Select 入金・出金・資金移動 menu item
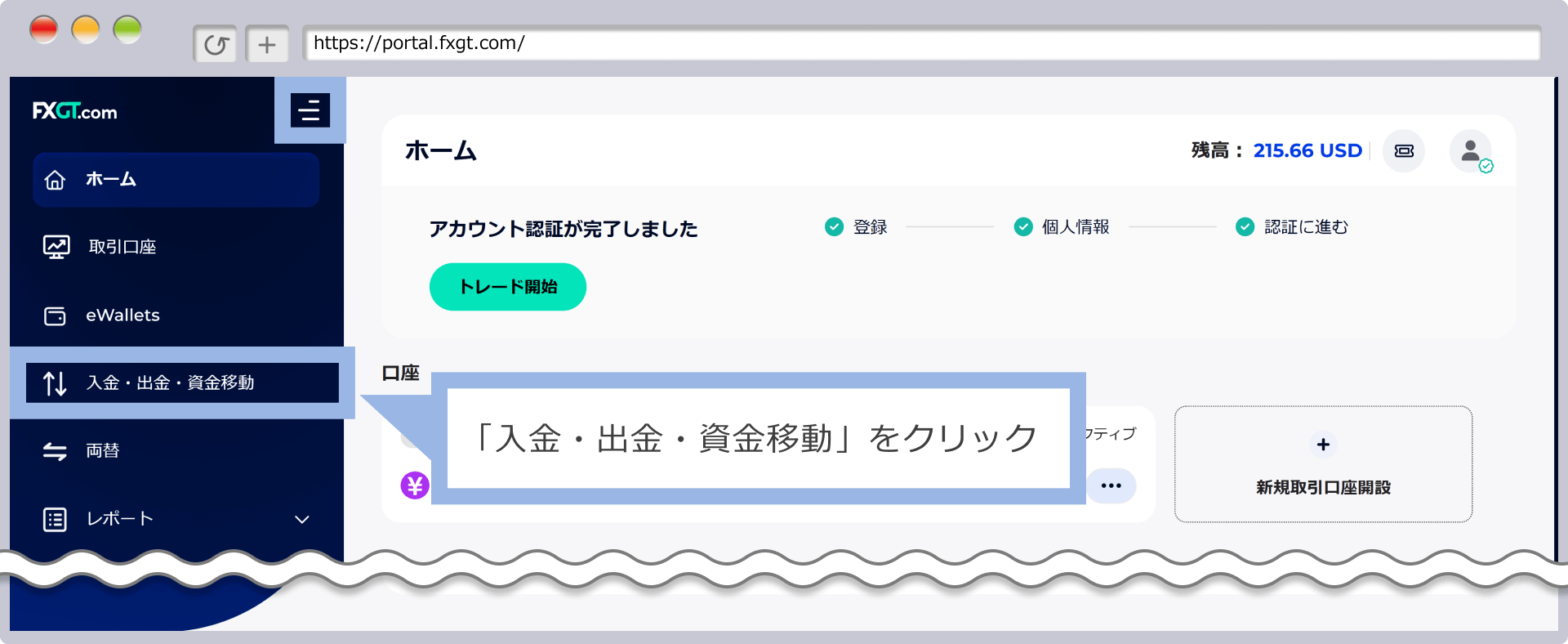Image resolution: width=1568 pixels, height=644 pixels. (x=182, y=382)
